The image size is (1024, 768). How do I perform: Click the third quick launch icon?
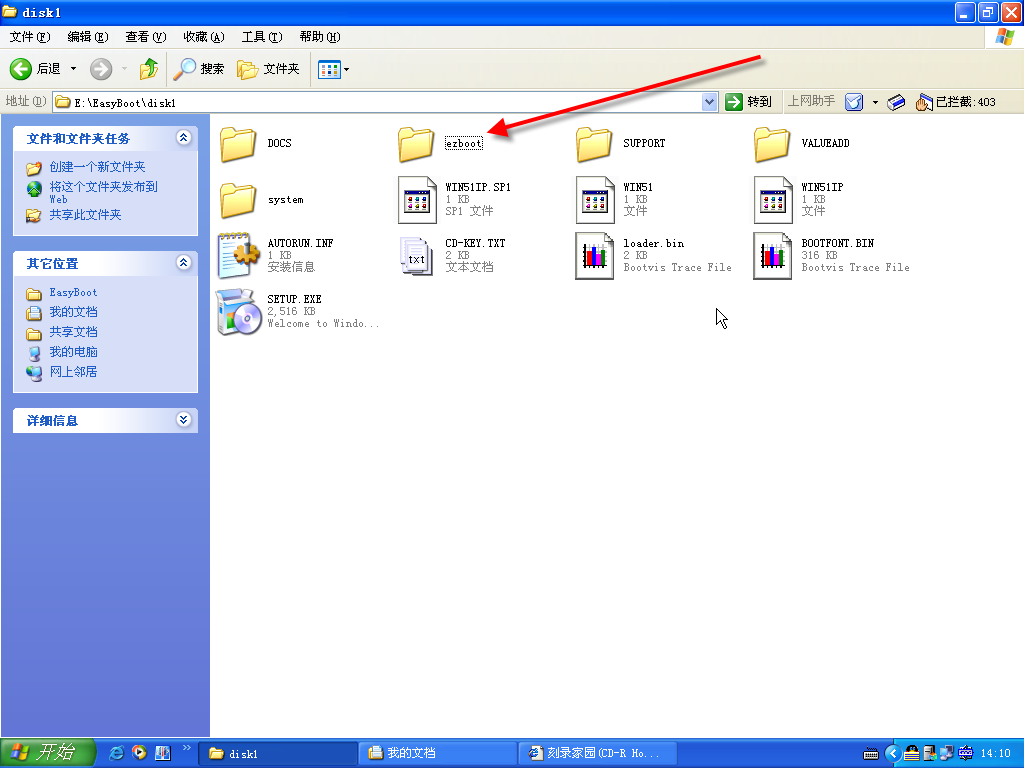pos(163,753)
